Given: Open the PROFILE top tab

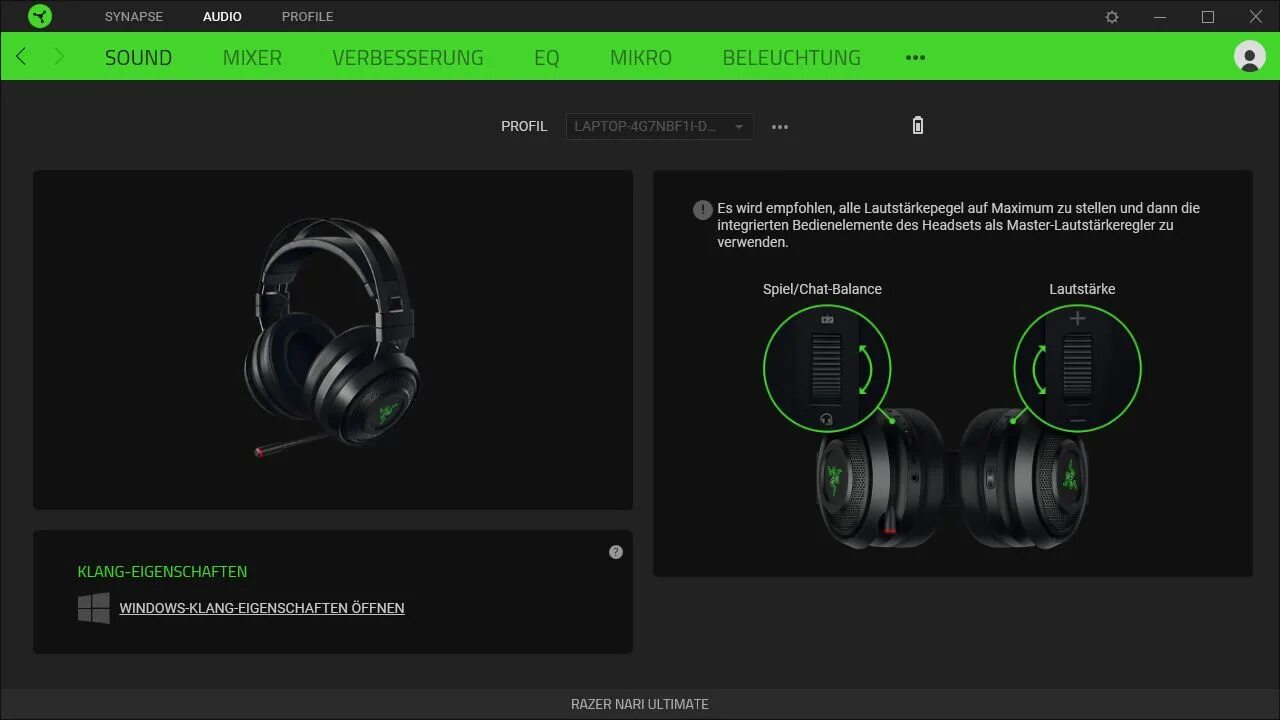Looking at the screenshot, I should tap(308, 17).
